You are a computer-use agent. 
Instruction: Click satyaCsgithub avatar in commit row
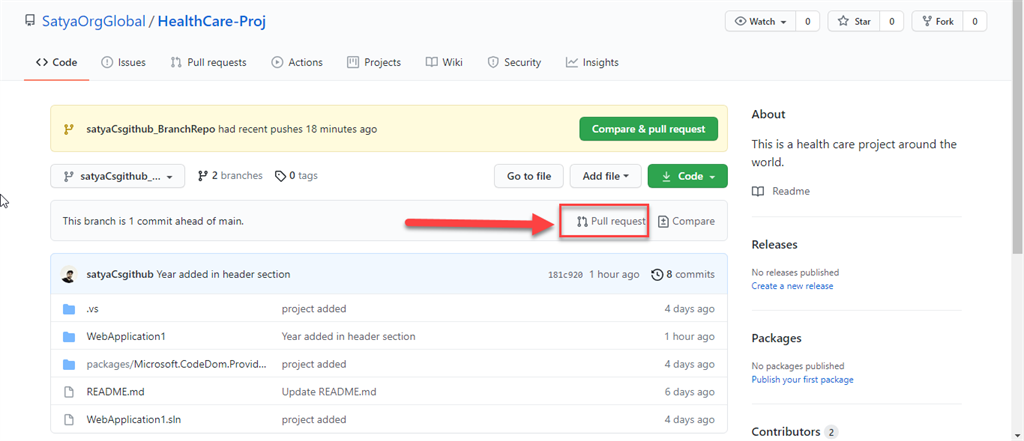pyautogui.click(x=69, y=274)
